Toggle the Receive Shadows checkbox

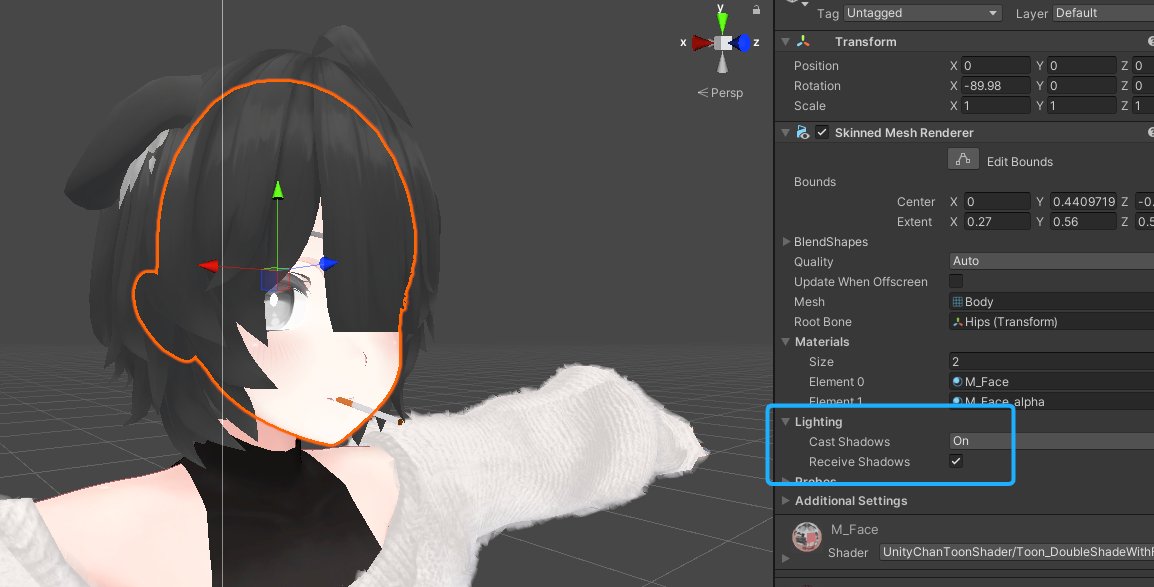pyautogui.click(x=956, y=461)
